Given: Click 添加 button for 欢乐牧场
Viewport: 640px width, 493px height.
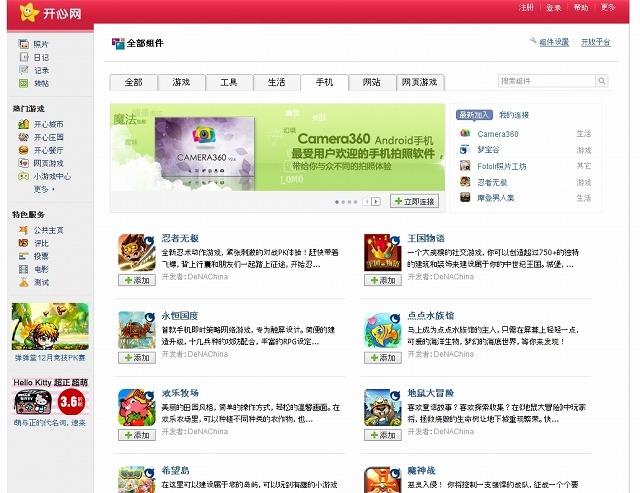Looking at the screenshot, I should [137, 435].
